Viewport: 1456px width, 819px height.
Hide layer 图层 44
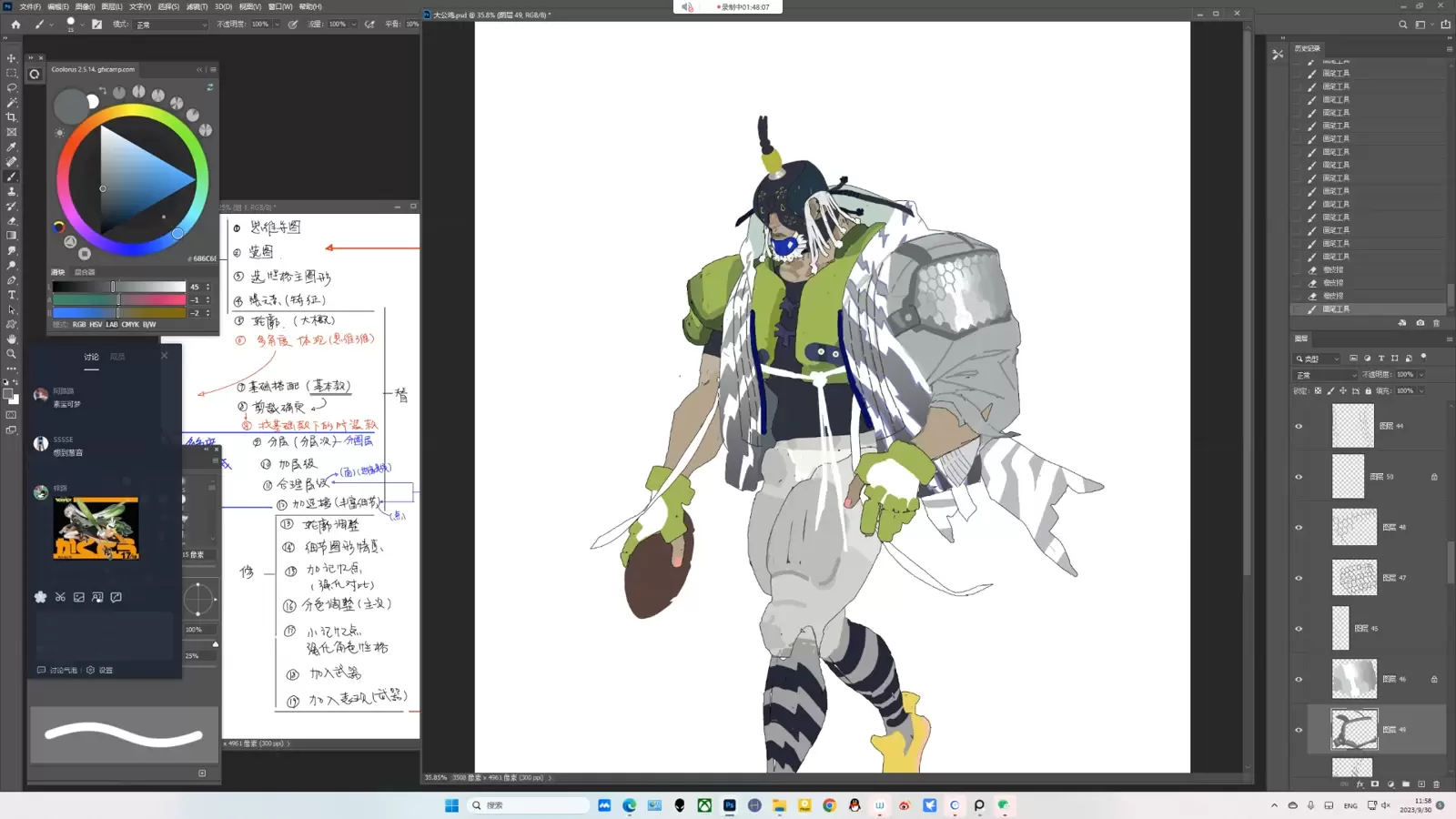1299,426
